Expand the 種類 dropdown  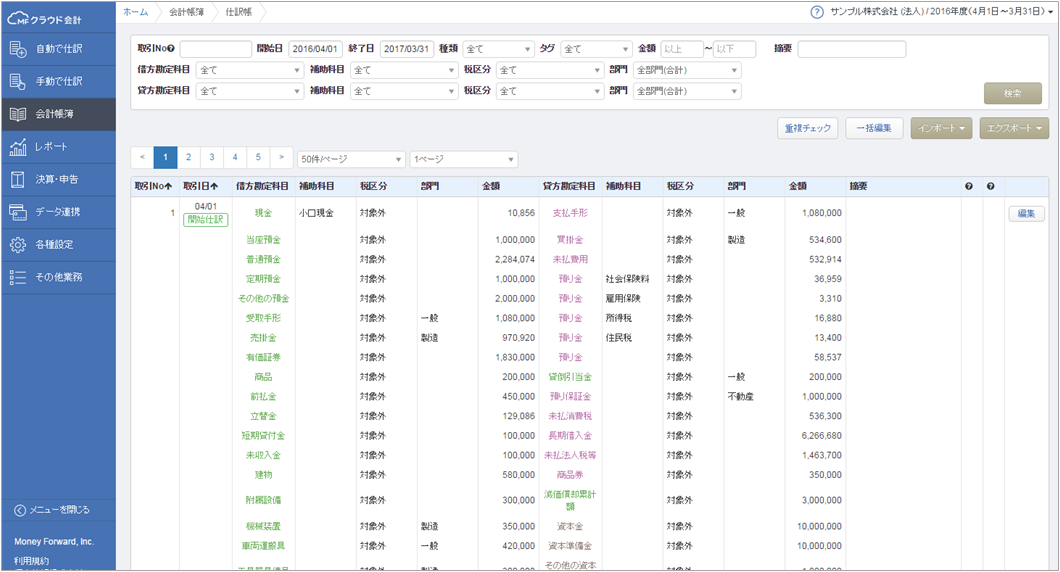pyautogui.click(x=498, y=49)
